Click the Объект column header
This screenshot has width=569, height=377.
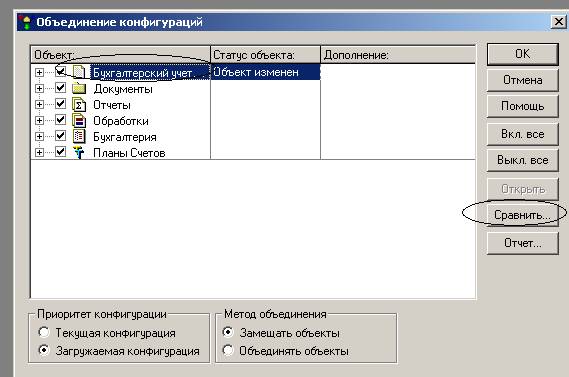click(x=120, y=55)
